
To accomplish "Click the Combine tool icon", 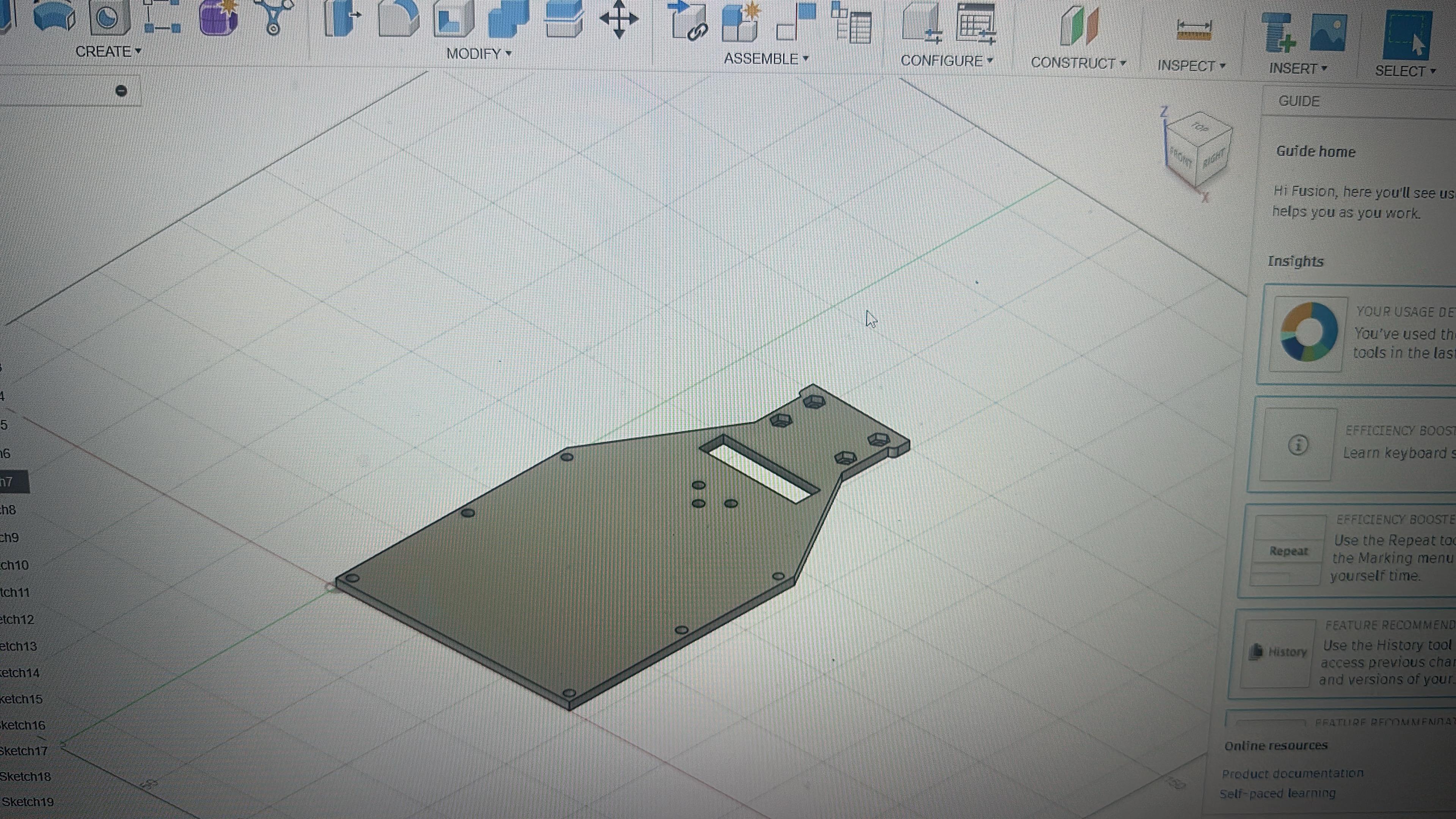I will click(x=508, y=18).
